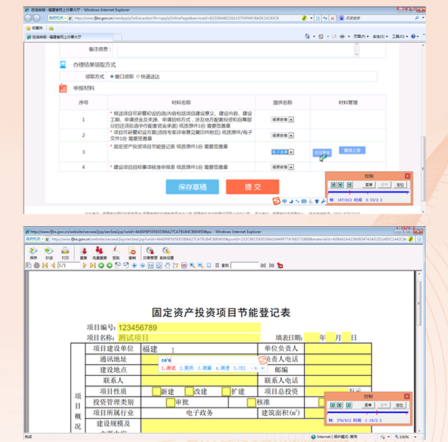This screenshot has width=448, height=442.
Task: Open the provision dropdown for material row 1
Action: coord(282,119)
